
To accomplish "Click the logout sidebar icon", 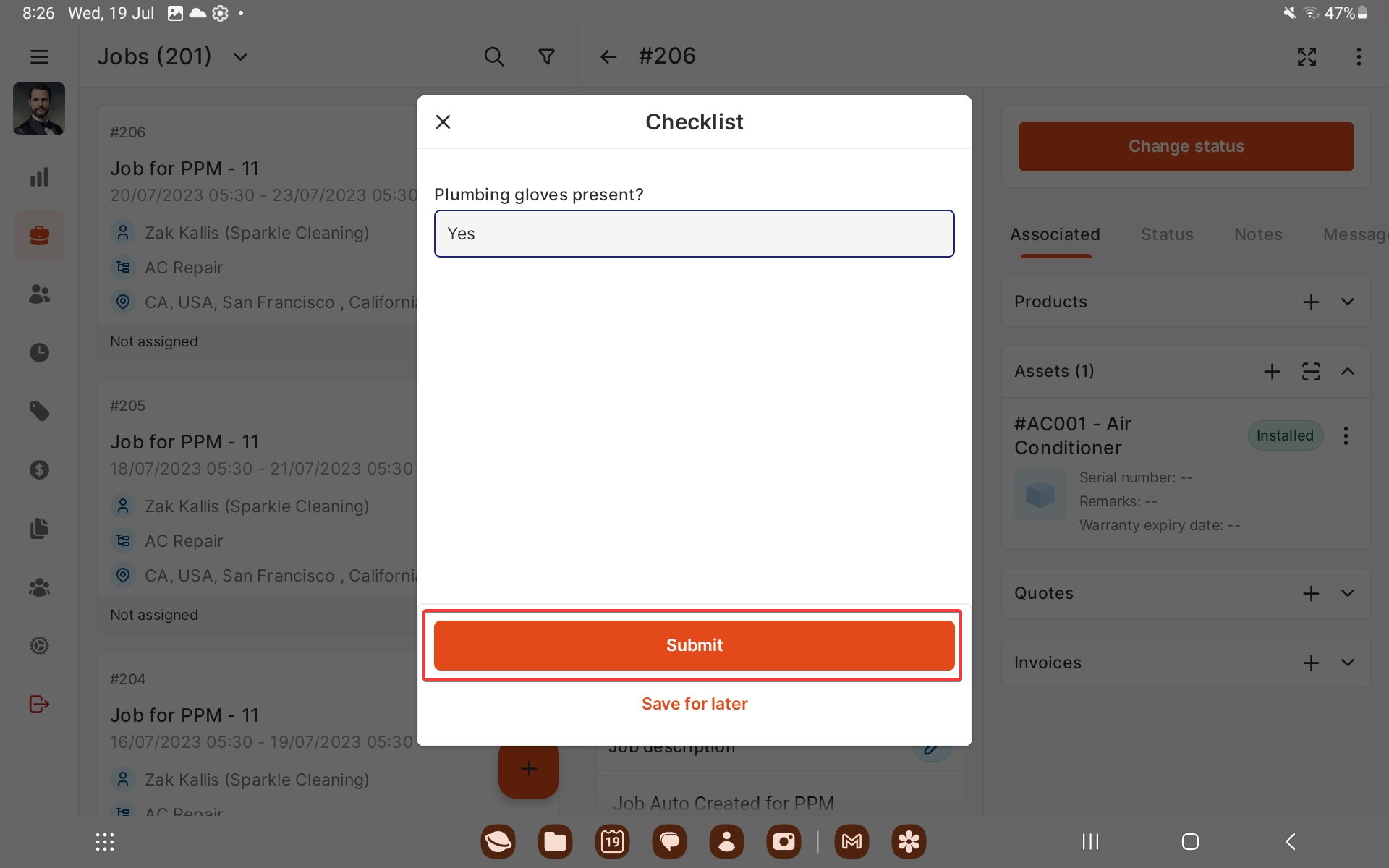I will 39,704.
